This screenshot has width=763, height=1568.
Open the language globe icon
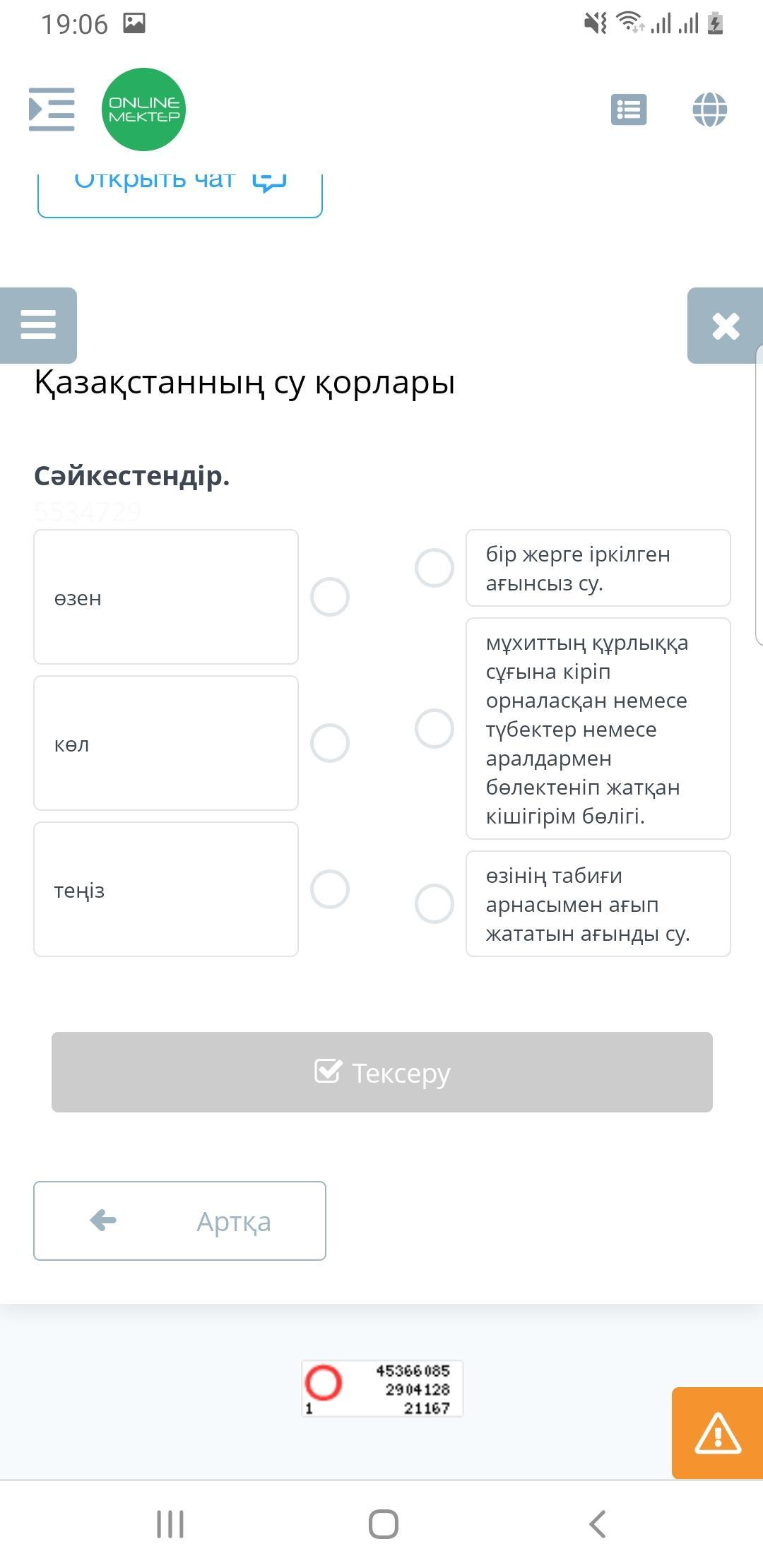[710, 110]
